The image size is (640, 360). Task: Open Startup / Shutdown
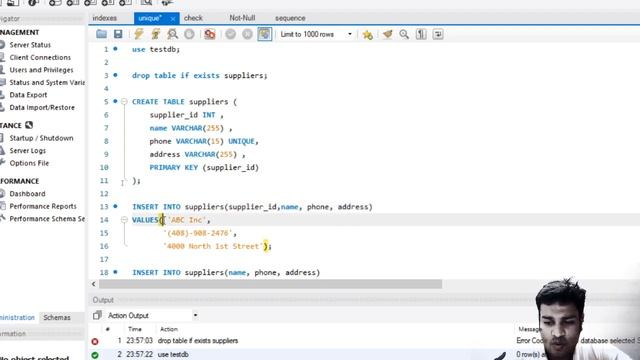click(41, 138)
